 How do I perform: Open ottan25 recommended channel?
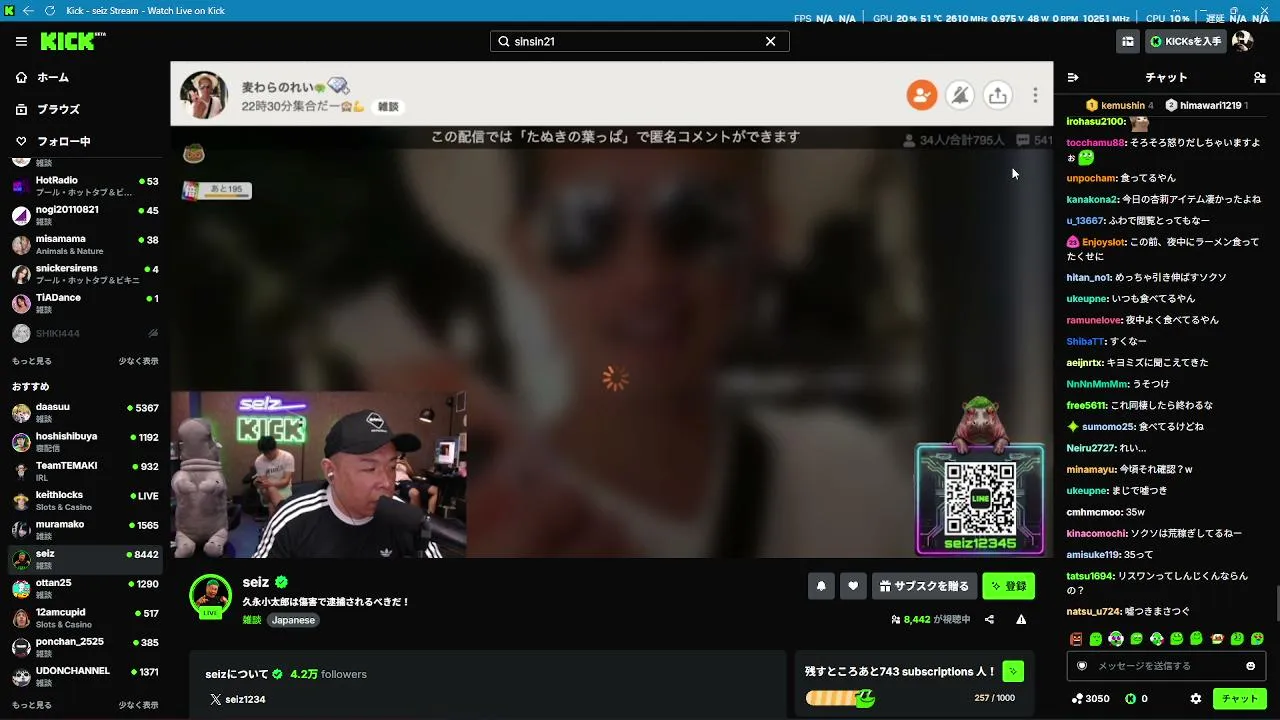pyautogui.click(x=86, y=588)
